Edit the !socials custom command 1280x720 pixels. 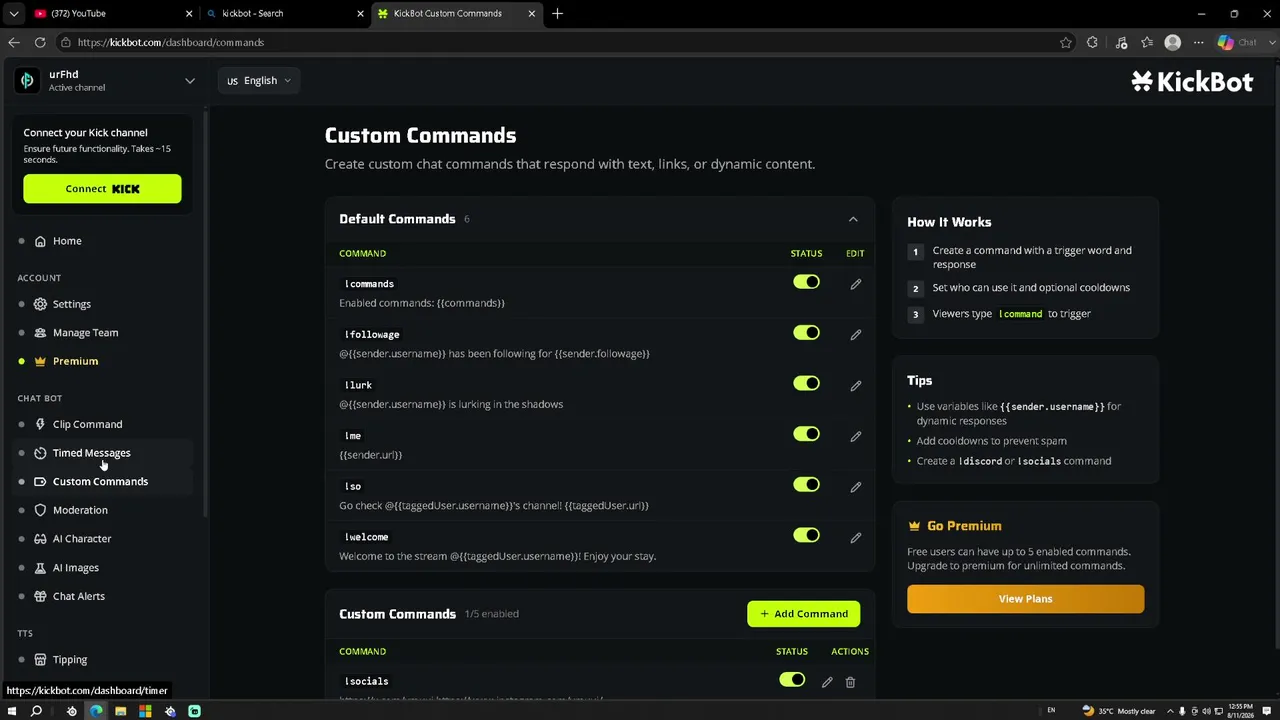click(827, 682)
